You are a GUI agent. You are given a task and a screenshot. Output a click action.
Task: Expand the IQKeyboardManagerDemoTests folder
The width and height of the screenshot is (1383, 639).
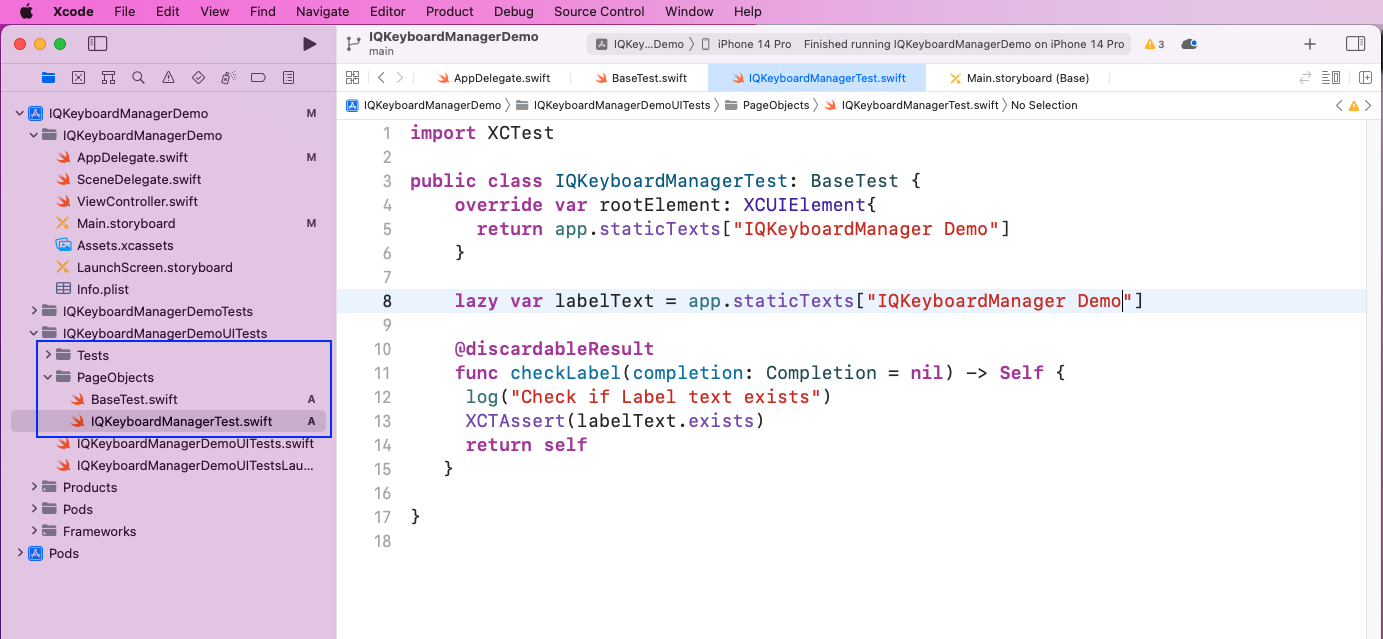click(34, 312)
